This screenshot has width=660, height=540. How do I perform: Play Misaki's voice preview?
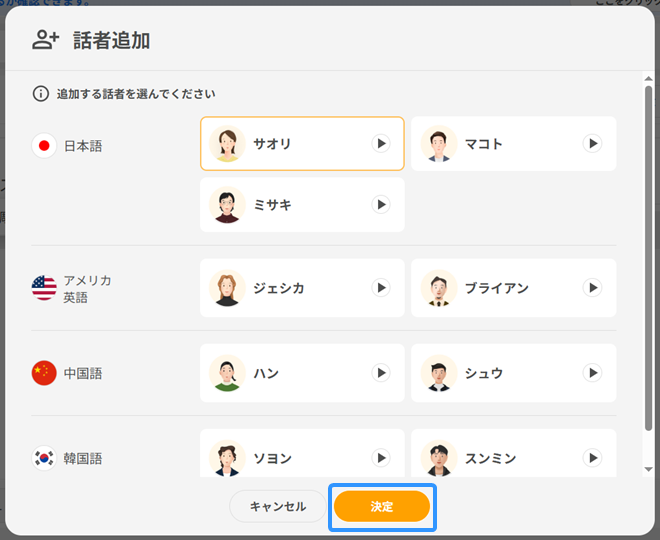[x=381, y=205]
